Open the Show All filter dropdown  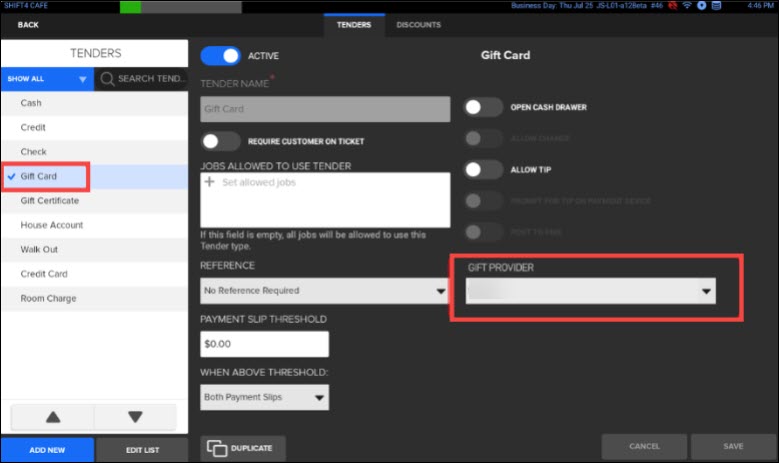click(47, 79)
